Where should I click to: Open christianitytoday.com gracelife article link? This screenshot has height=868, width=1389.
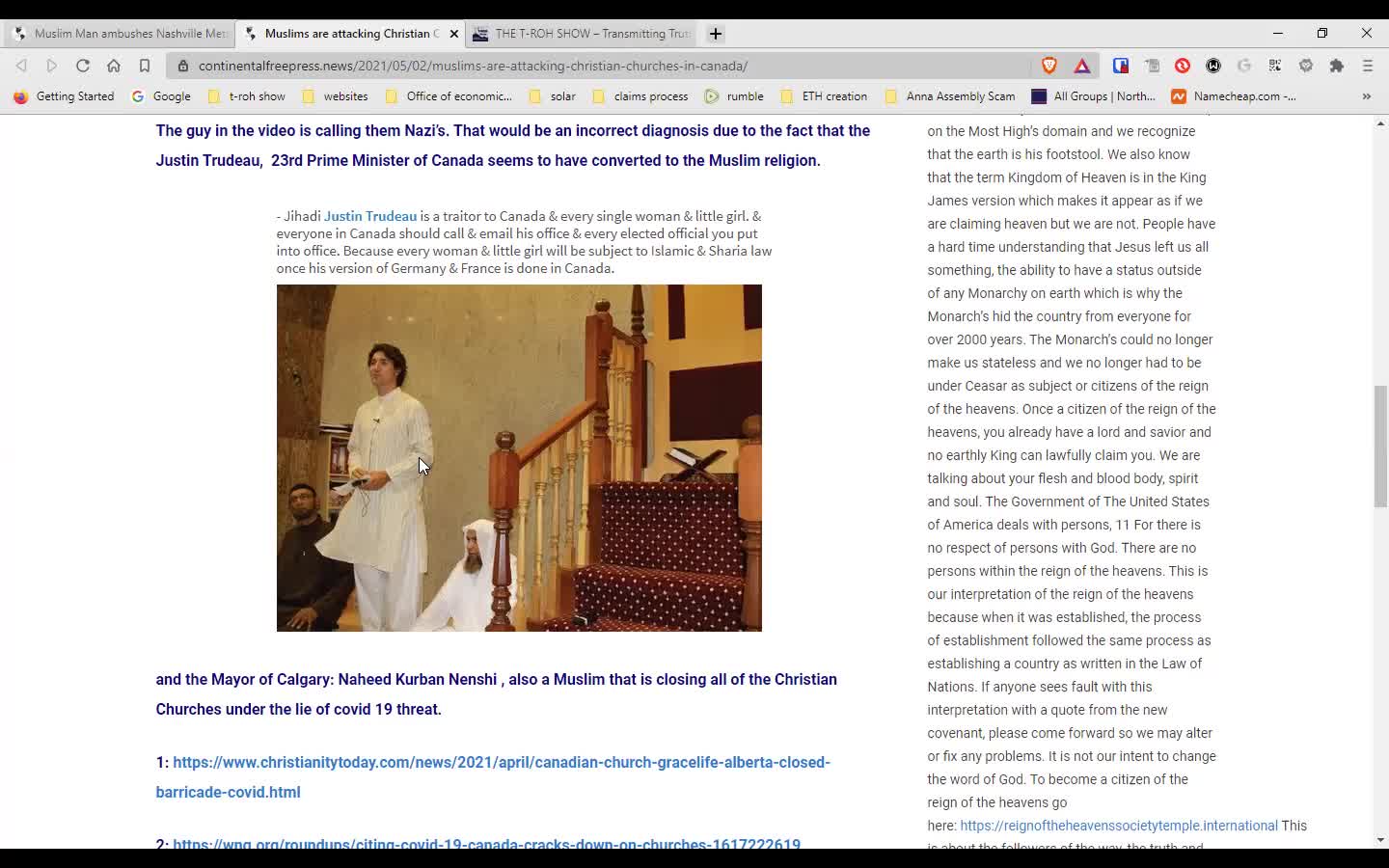point(493,777)
